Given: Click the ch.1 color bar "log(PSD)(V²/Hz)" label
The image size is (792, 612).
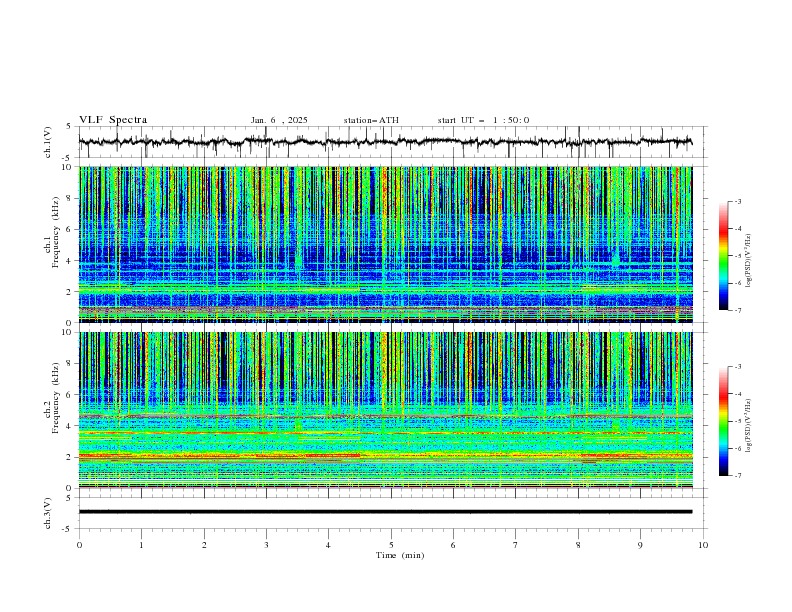Looking at the screenshot, I should (749, 261).
